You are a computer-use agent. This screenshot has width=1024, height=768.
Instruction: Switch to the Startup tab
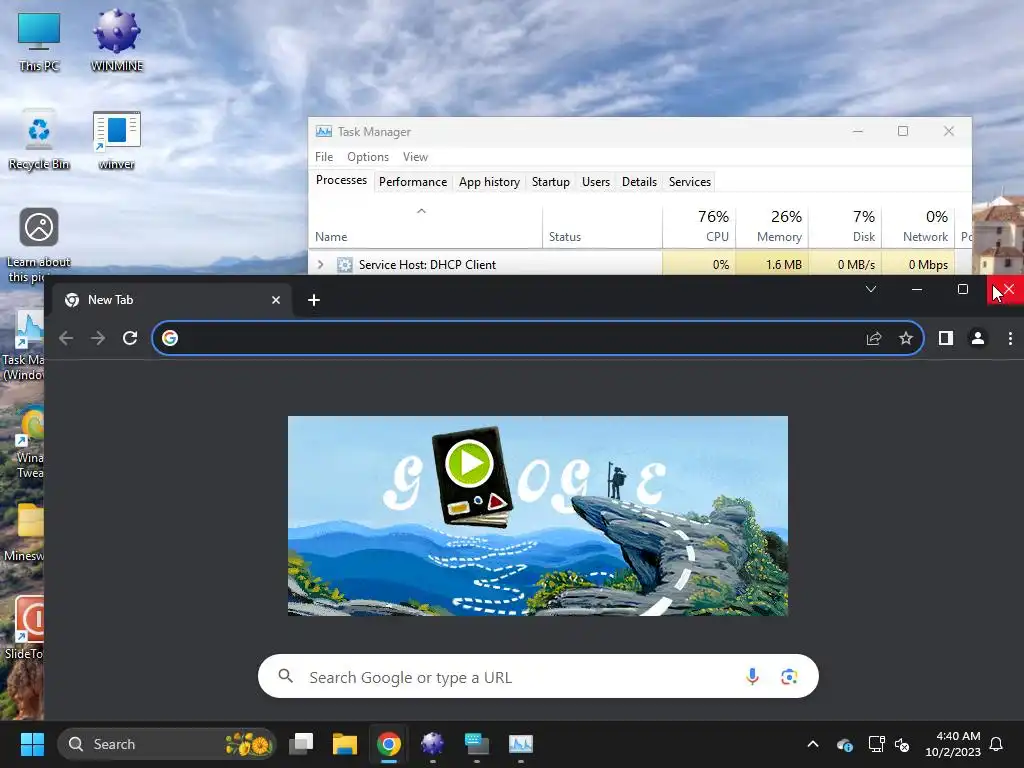(551, 182)
